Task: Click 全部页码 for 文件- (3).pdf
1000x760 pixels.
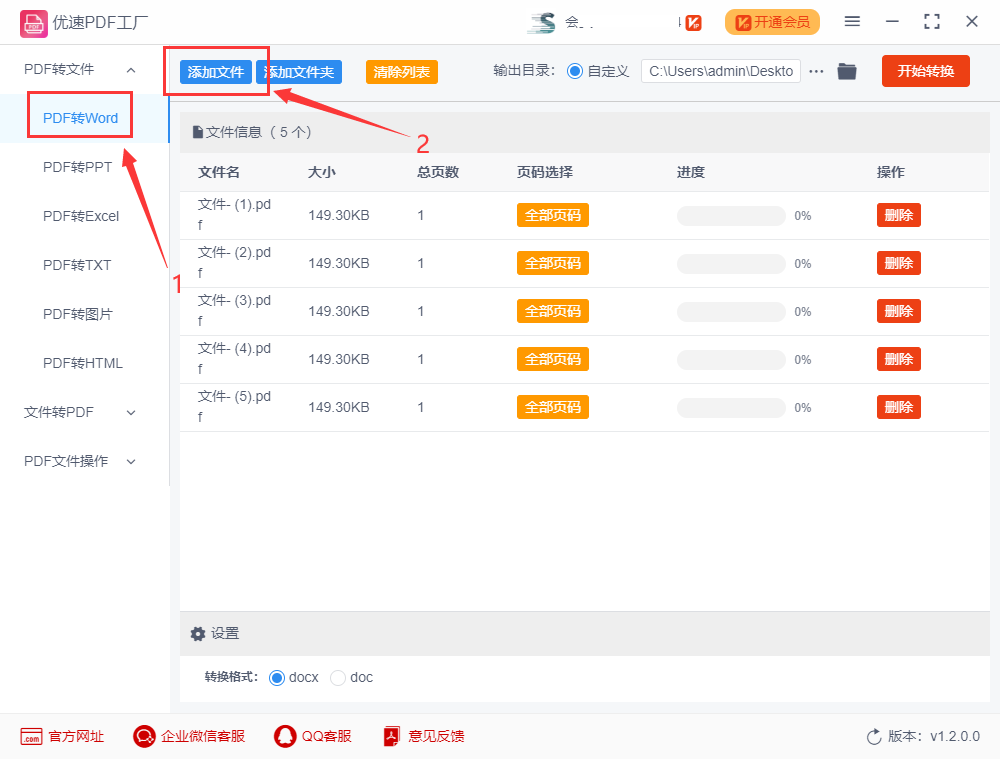Action: (x=552, y=311)
